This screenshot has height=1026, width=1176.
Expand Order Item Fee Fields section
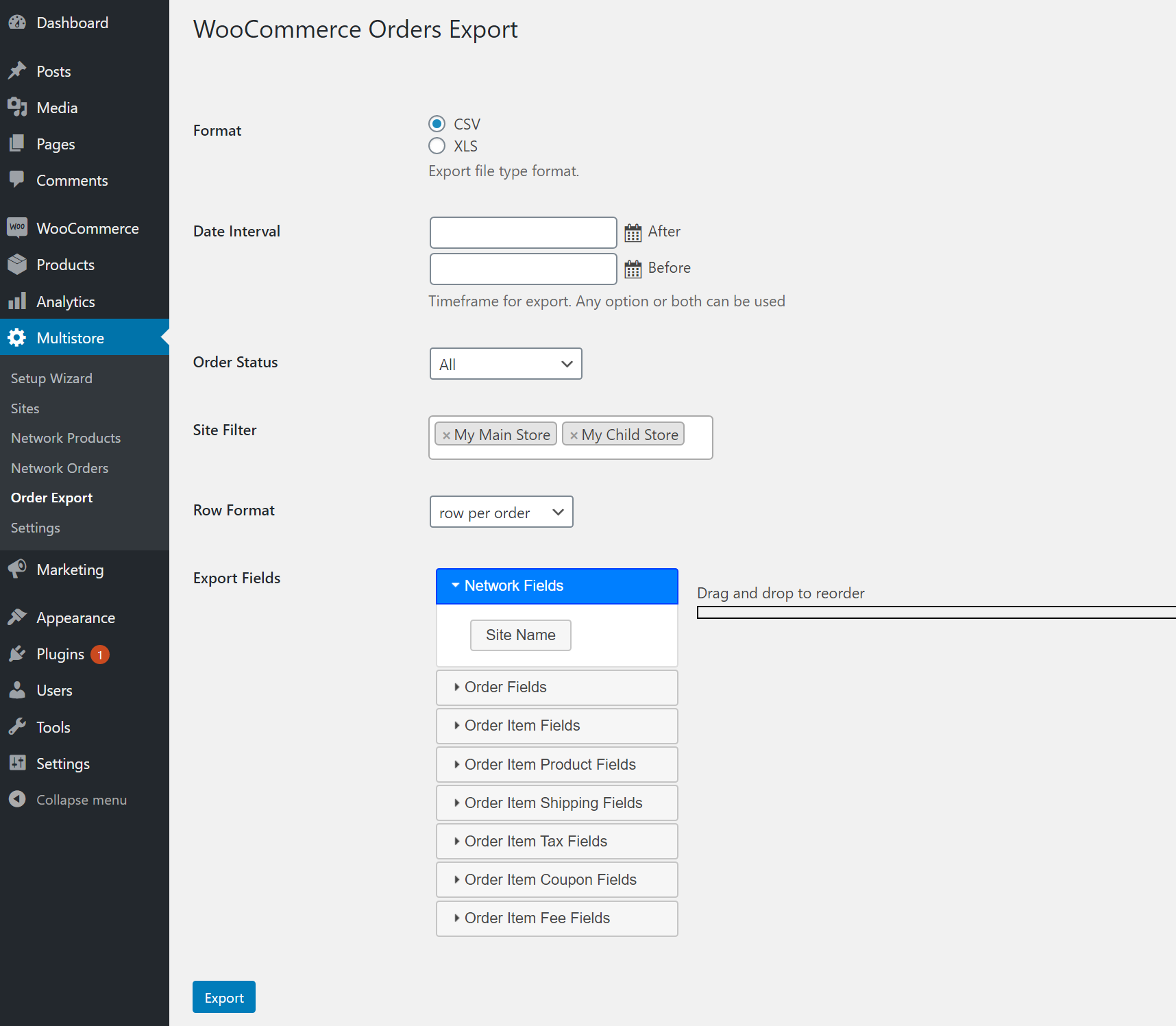557,918
